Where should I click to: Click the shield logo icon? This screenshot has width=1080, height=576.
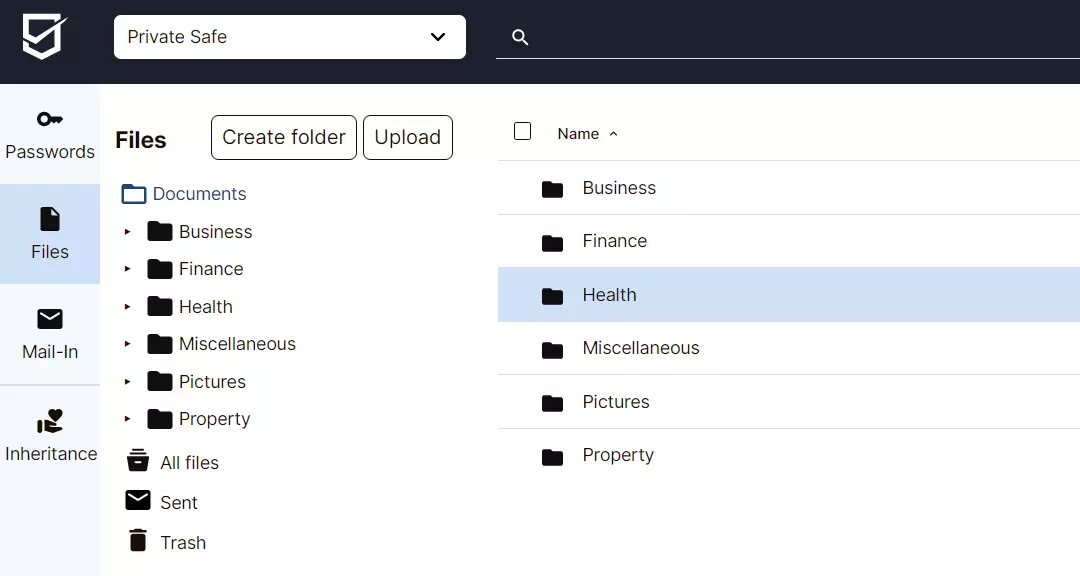pos(45,37)
